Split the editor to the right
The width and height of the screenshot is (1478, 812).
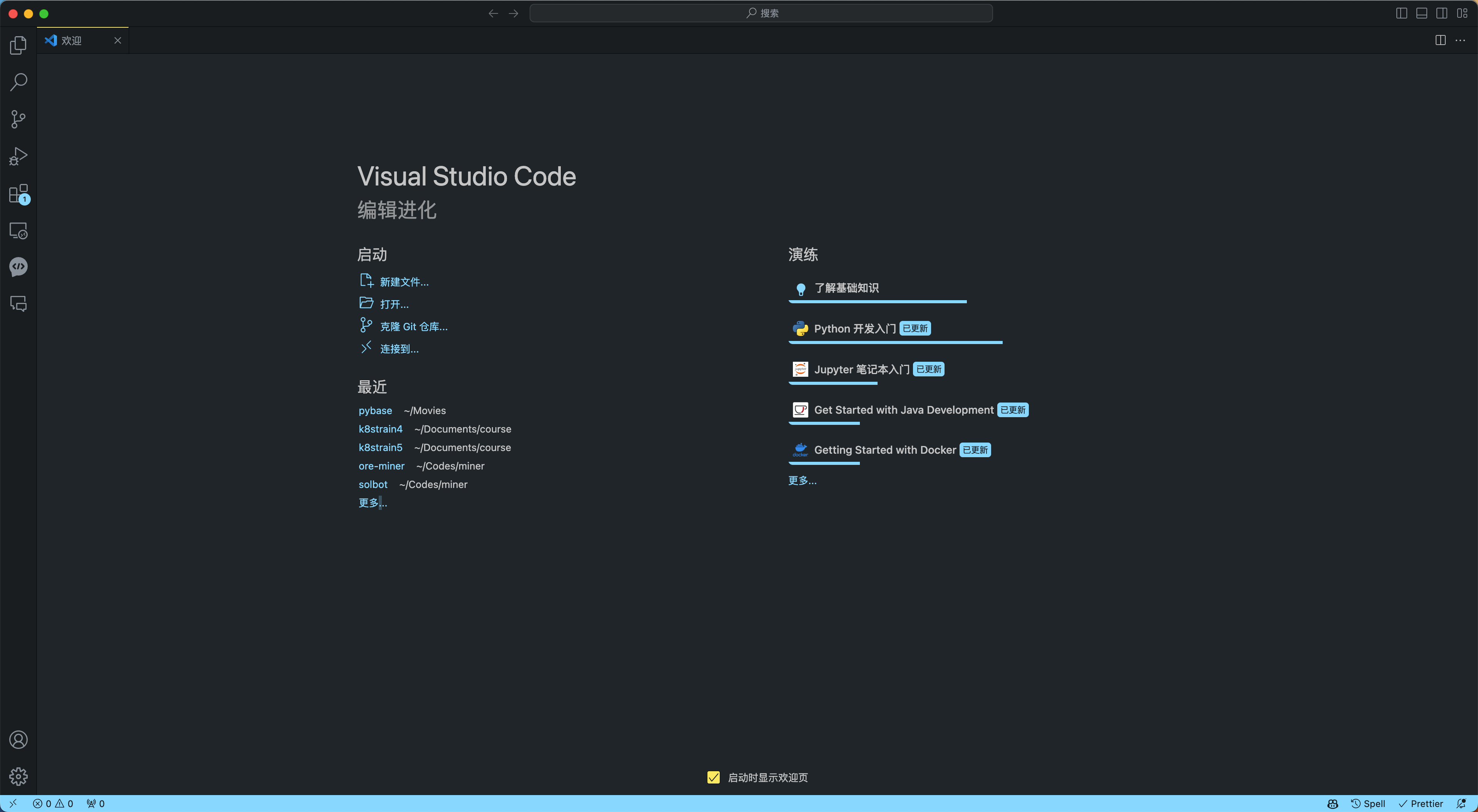1440,40
